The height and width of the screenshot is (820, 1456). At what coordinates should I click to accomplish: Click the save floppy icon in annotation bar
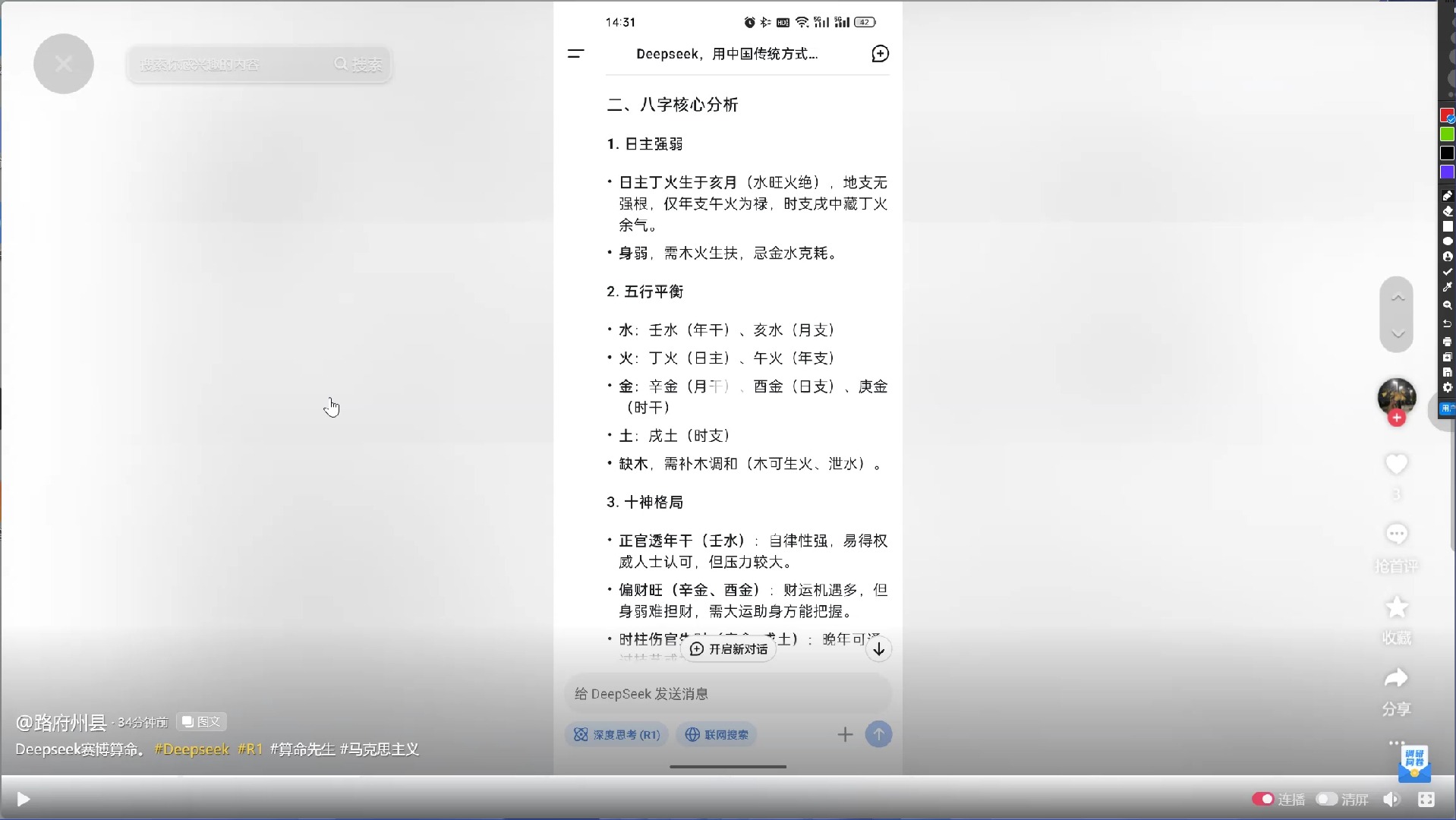1447,372
